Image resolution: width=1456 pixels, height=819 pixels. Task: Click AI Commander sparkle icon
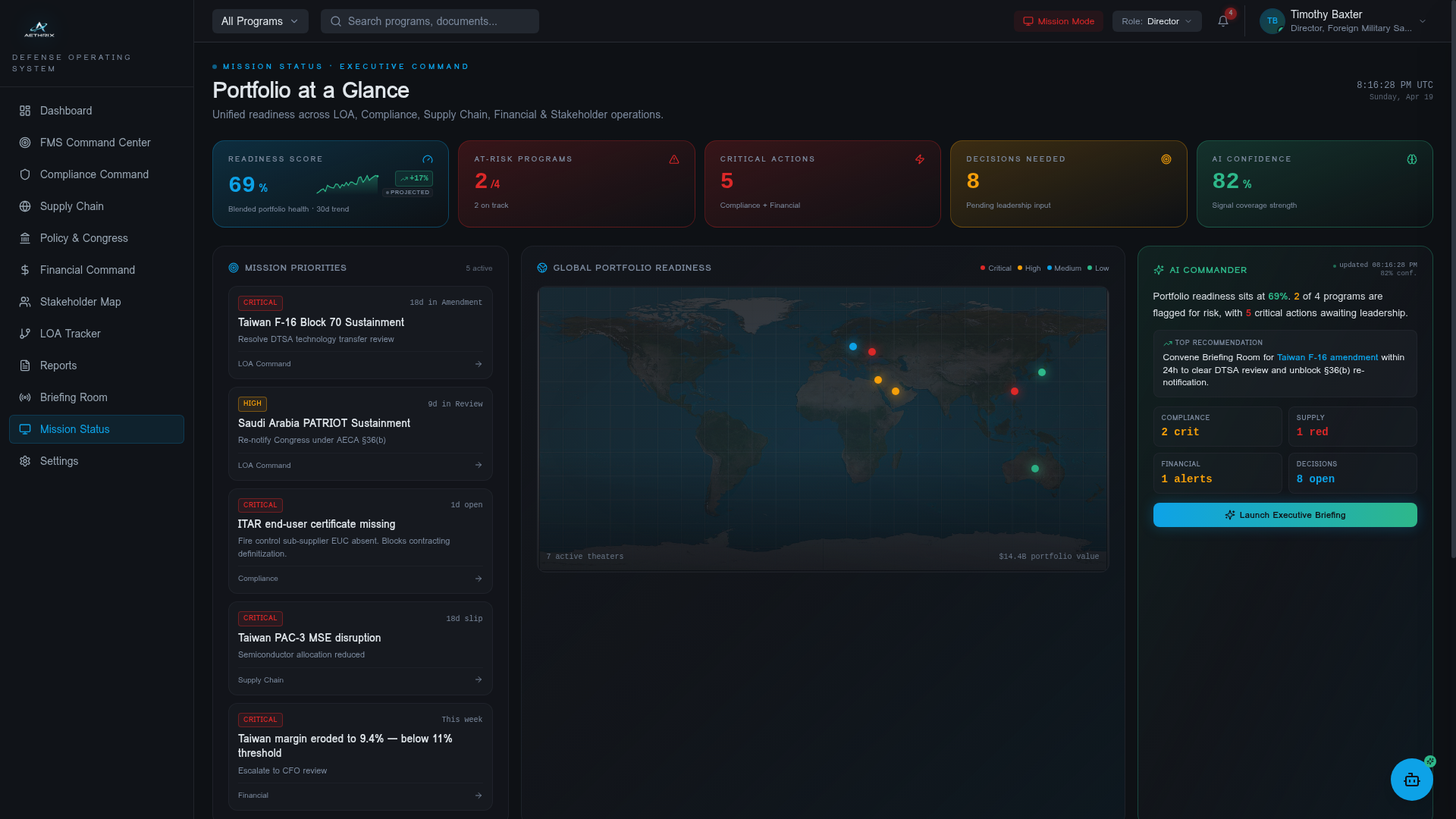tap(1159, 270)
